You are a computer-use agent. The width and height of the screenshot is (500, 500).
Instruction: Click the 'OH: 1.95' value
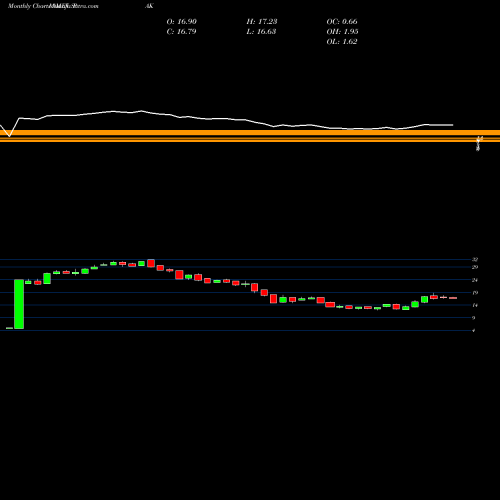coord(342,31)
